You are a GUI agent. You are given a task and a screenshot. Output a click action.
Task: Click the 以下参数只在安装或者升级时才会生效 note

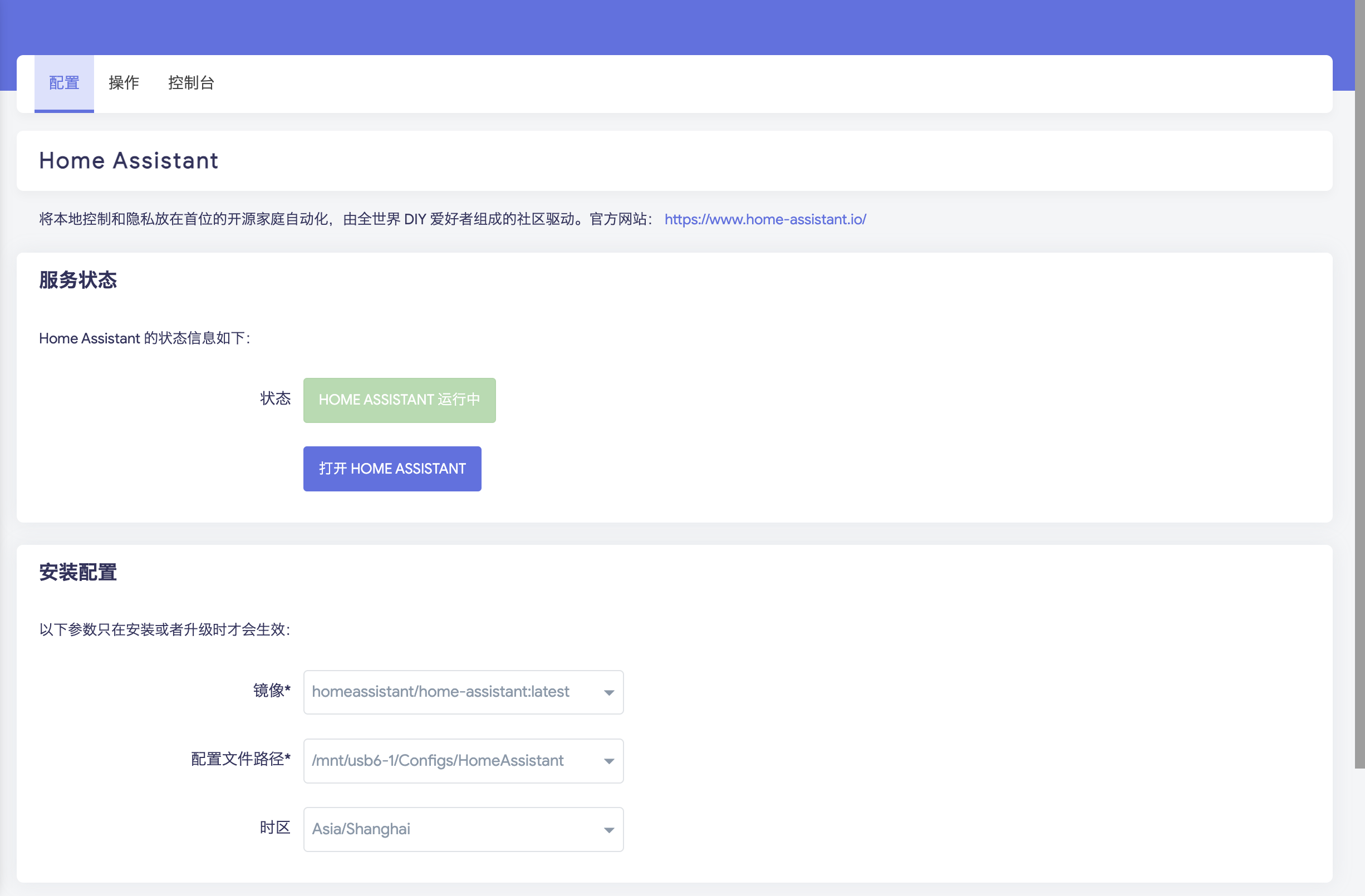coord(165,629)
